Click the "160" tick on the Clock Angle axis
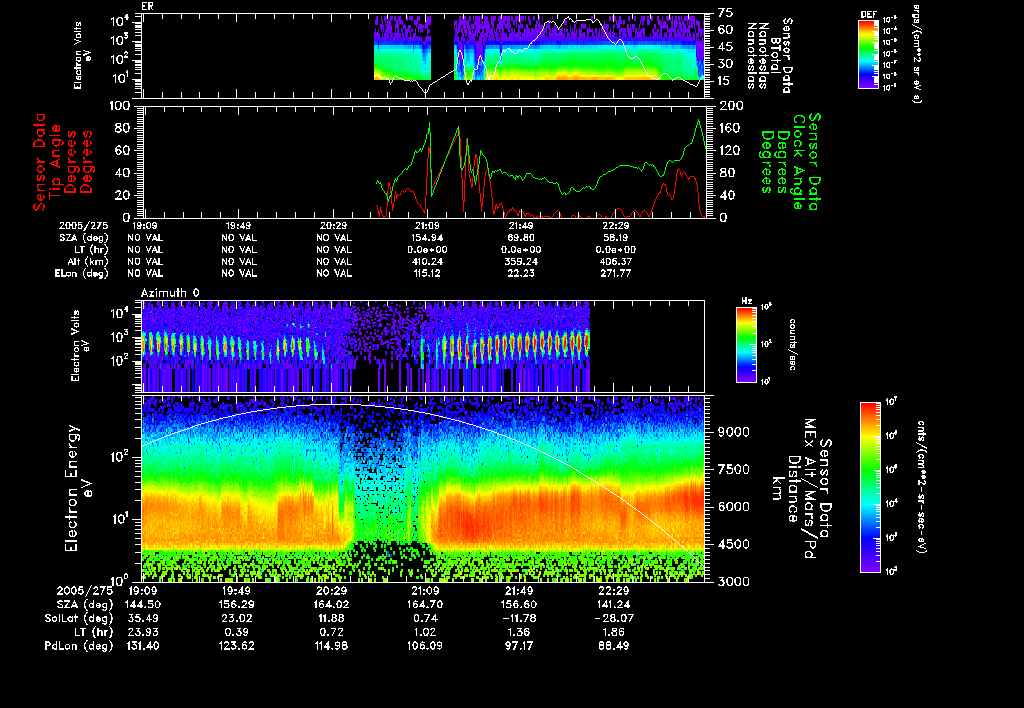The image size is (1024, 708). pyautogui.click(x=729, y=128)
